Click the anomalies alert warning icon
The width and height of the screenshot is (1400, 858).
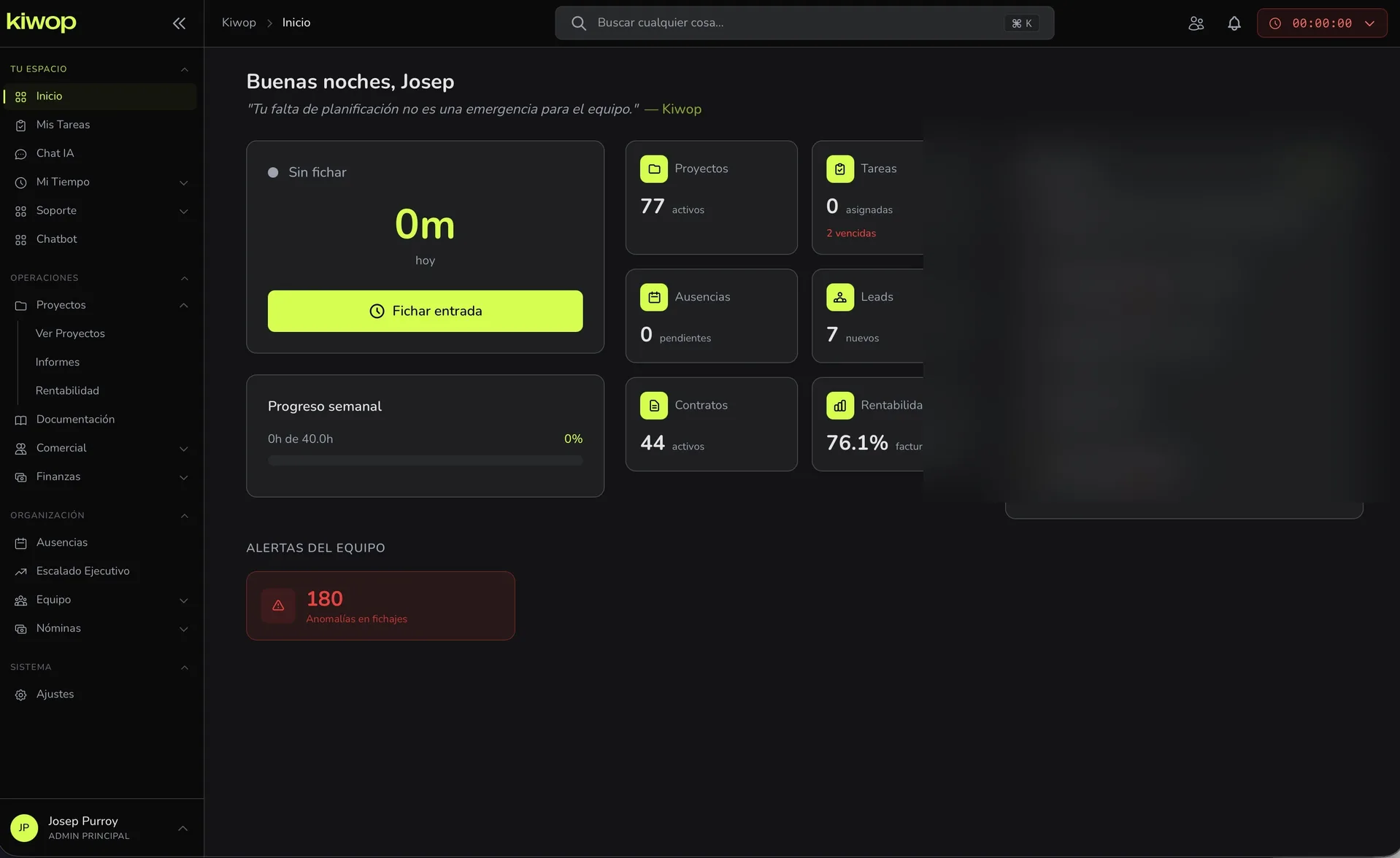[x=277, y=606]
